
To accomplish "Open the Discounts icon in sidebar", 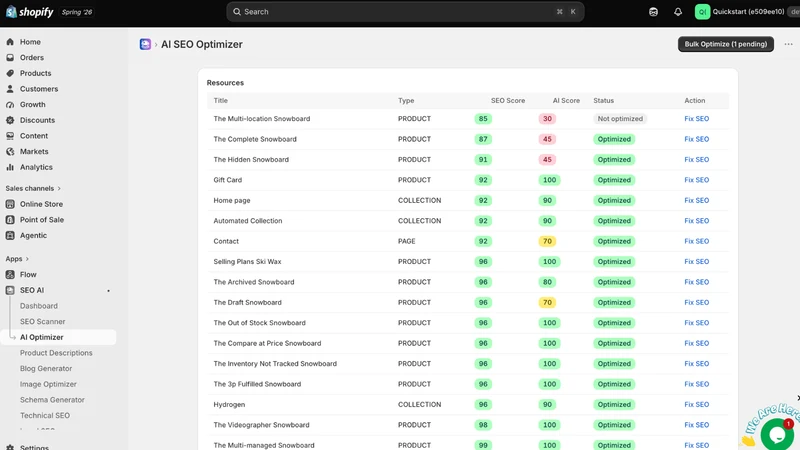I will click(10, 120).
